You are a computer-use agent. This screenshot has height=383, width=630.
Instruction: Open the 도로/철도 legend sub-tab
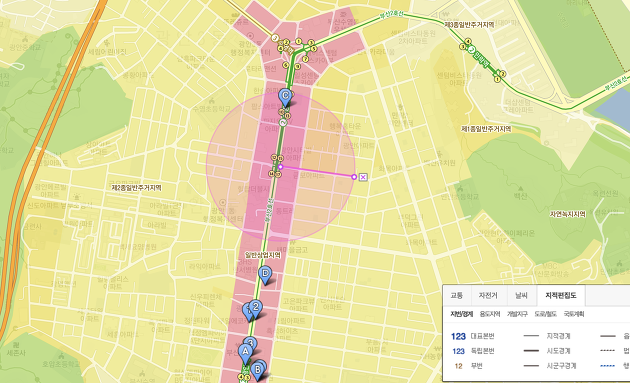[545, 314]
